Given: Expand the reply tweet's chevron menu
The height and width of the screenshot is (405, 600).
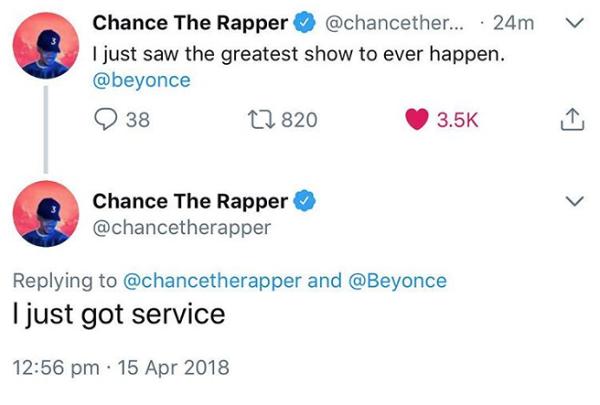Looking at the screenshot, I should 574,201.
